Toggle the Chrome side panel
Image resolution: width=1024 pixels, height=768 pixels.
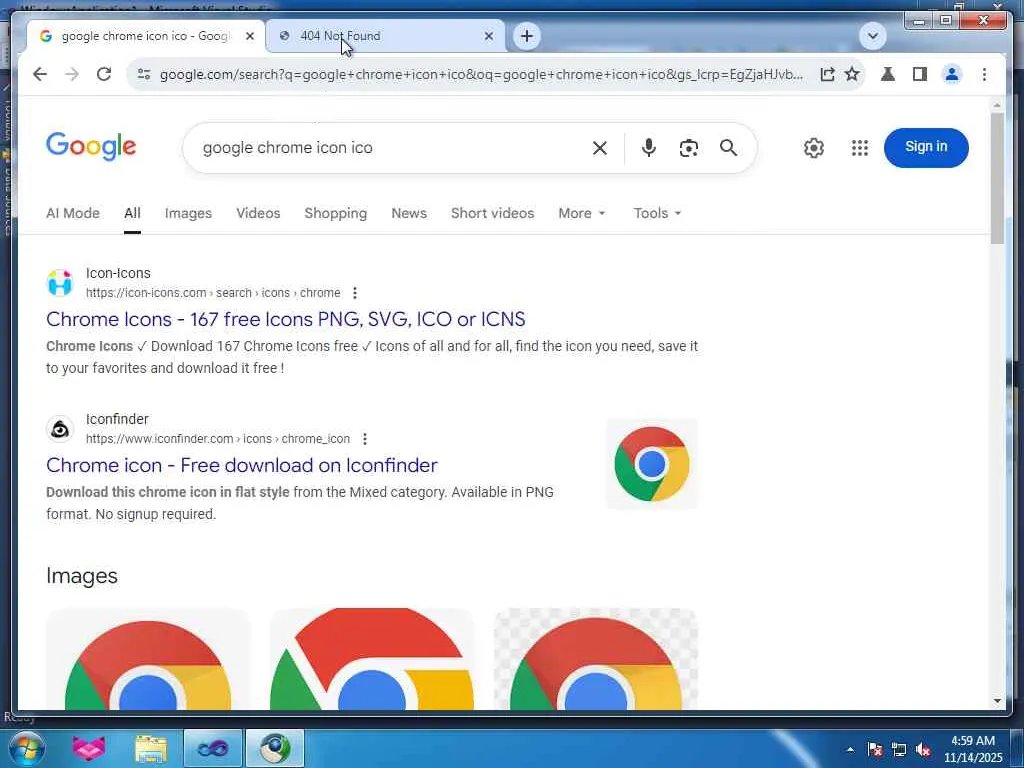(920, 74)
